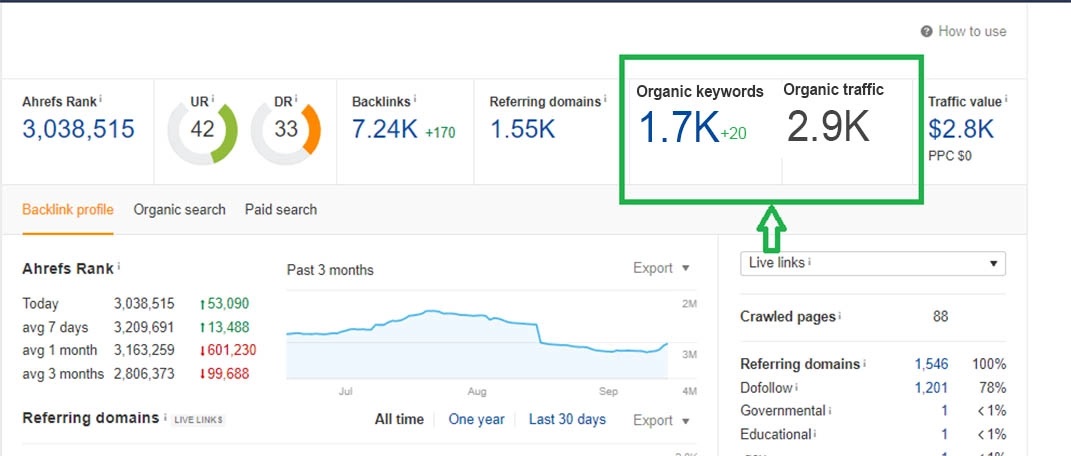Click info icon next to Ahrefs Rank header
The width and height of the screenshot is (1071, 456).
coord(101,99)
